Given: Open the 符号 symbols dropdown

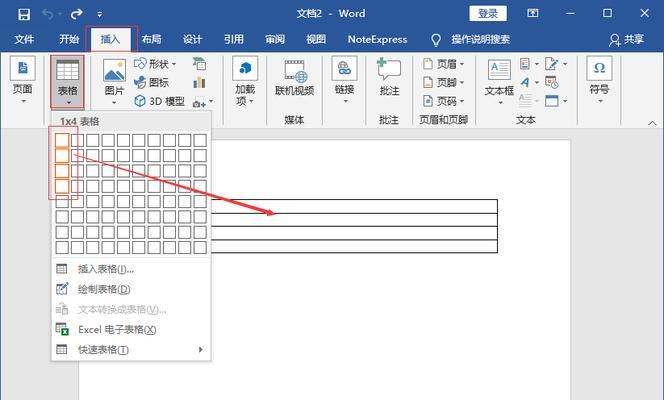Looking at the screenshot, I should pyautogui.click(x=599, y=80).
